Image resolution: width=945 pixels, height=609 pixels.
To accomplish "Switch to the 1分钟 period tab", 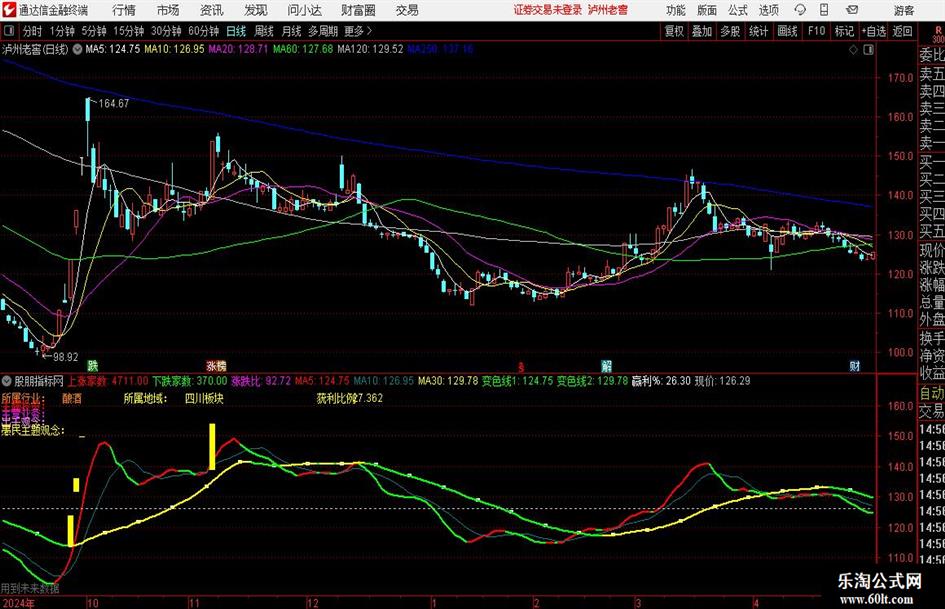I will [x=61, y=31].
